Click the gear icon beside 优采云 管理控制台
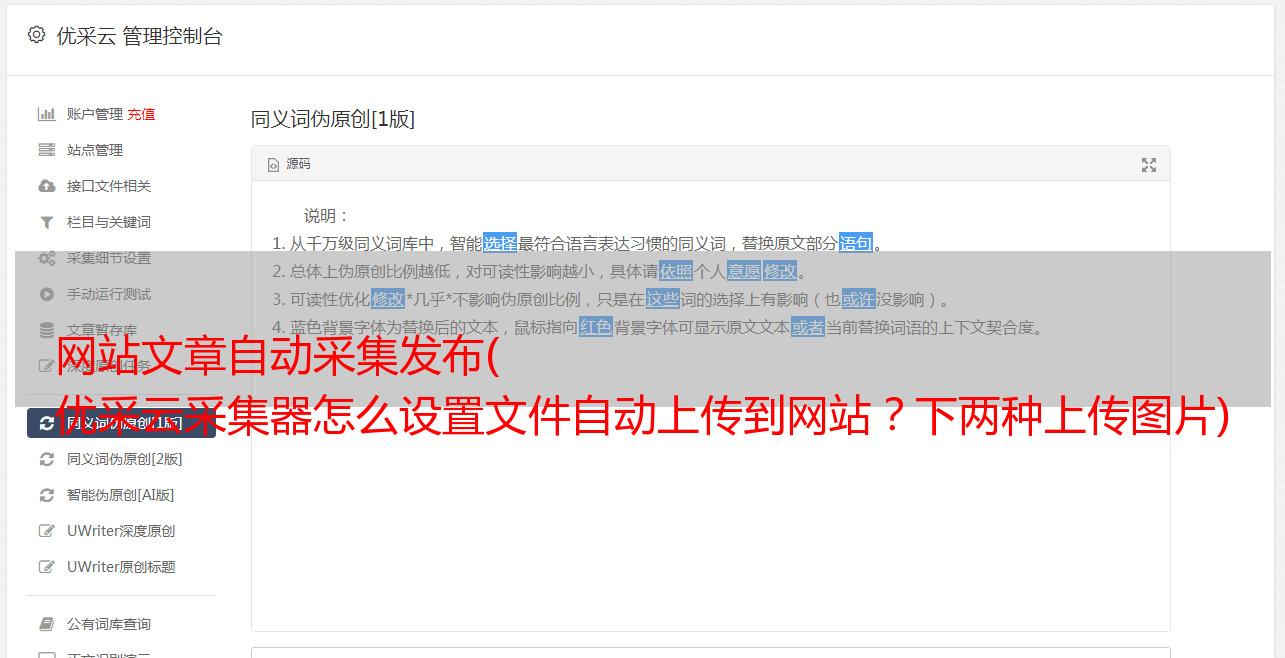This screenshot has height=658, width=1285. point(37,35)
